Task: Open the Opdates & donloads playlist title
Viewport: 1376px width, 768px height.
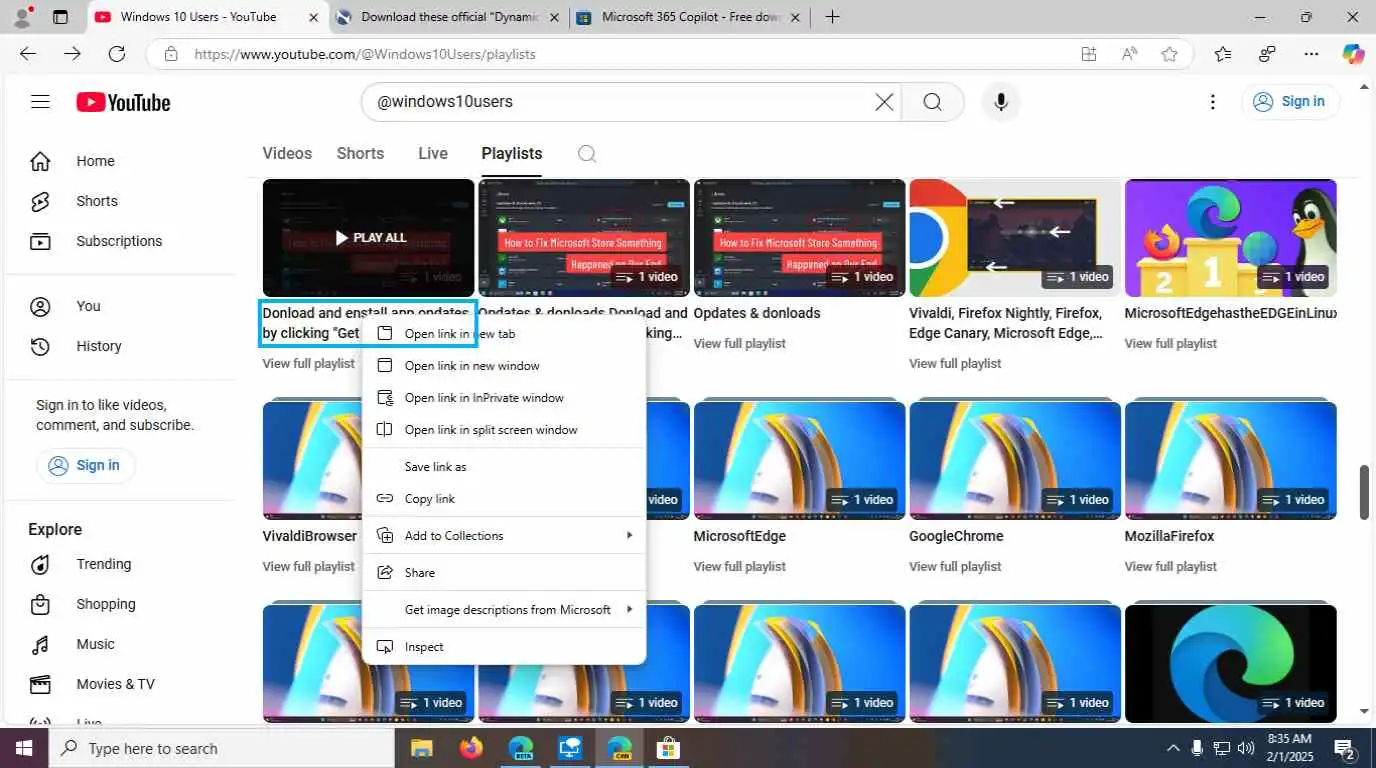Action: pos(757,313)
